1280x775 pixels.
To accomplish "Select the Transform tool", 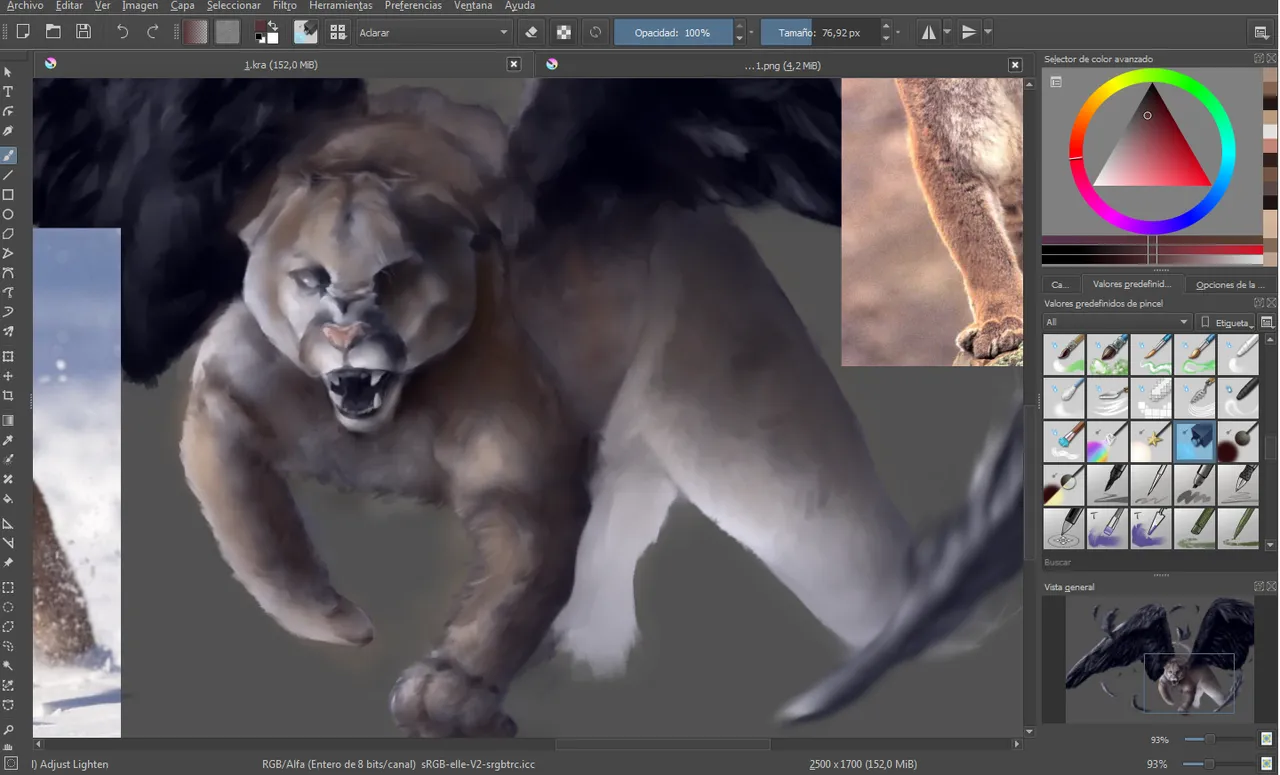I will coord(8,356).
